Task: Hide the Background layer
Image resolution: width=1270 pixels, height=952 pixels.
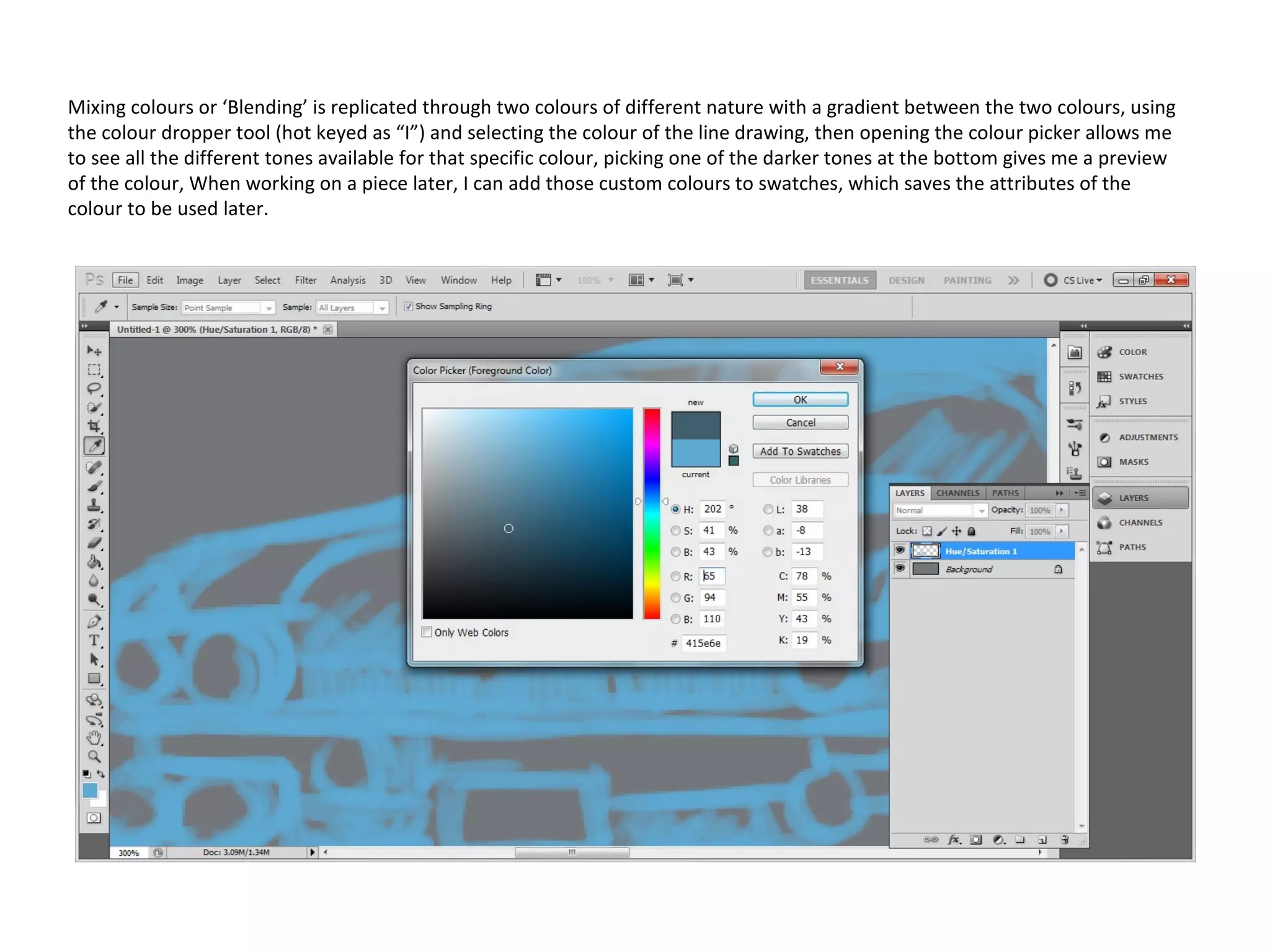Action: coord(900,568)
